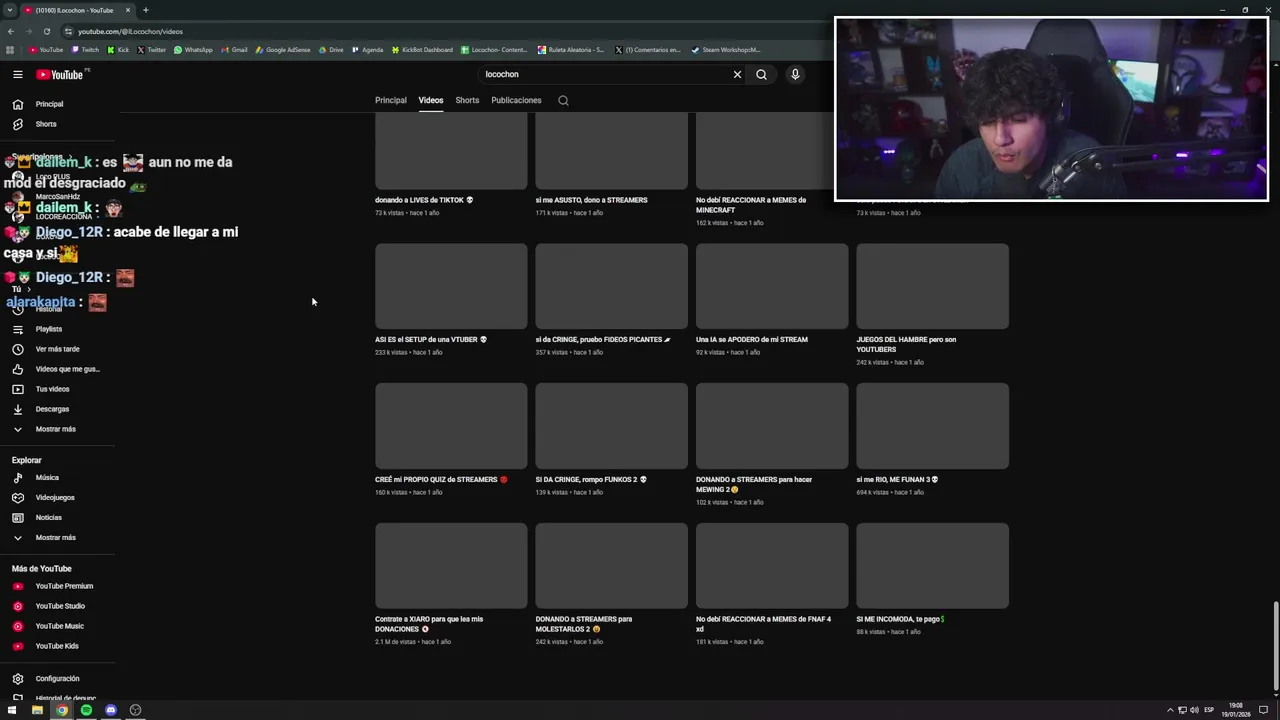Viewport: 1280px width, 720px height.
Task: Open video 'donando a LIVES de TIKTOK'
Action: point(424,200)
